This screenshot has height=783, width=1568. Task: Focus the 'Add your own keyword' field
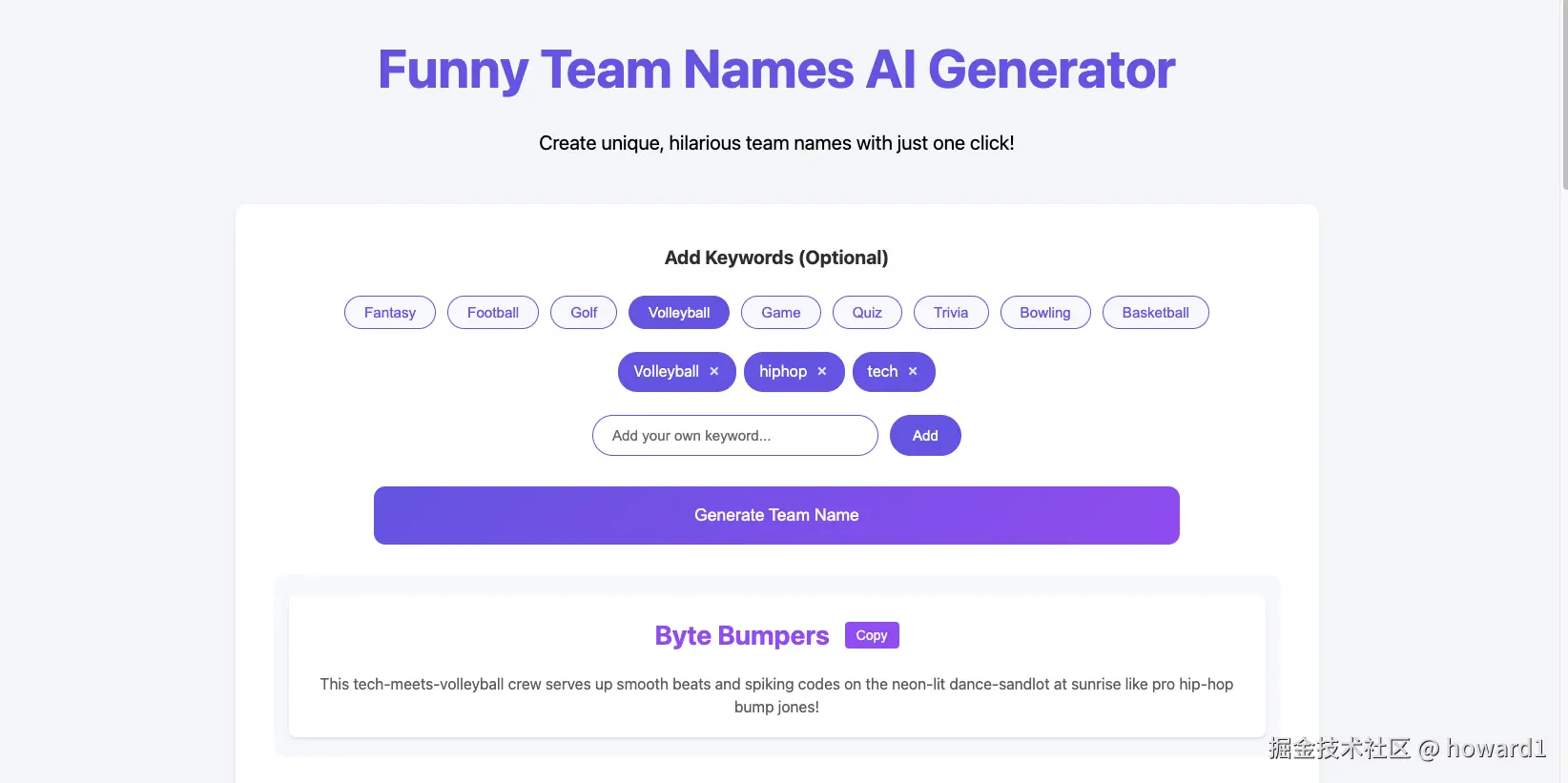point(735,436)
